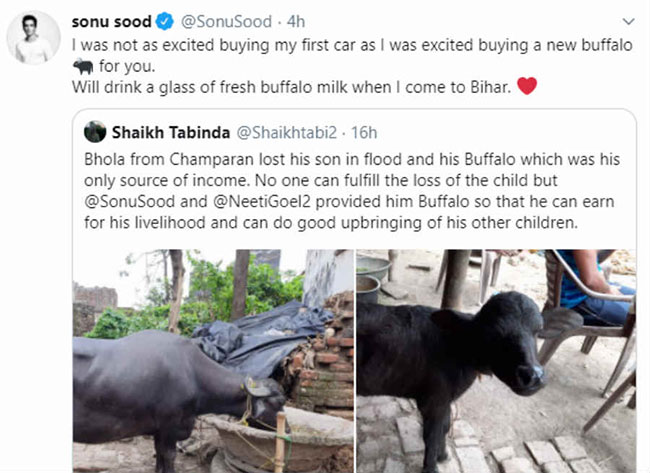Click the buffalo emoji in the tweet
The image size is (650, 473).
86,65
